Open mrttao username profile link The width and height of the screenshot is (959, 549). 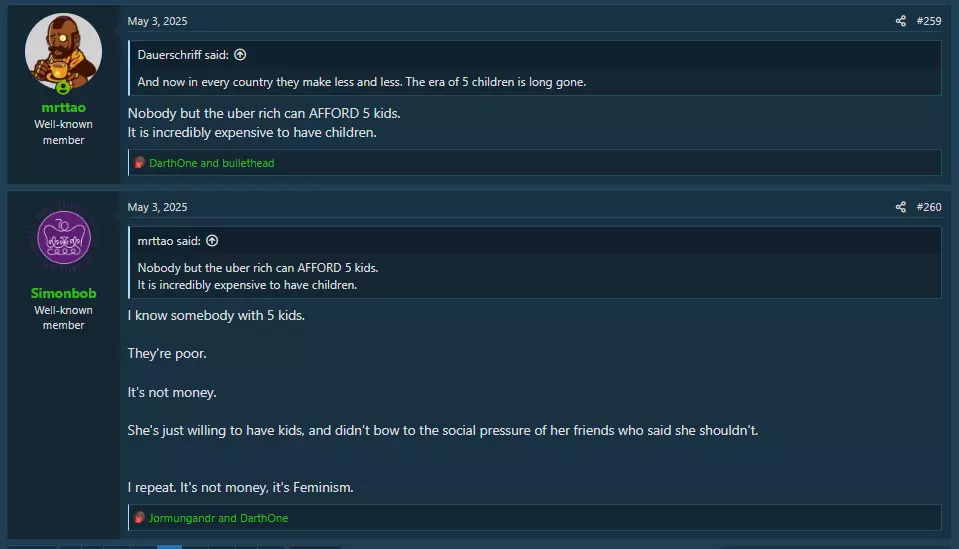(64, 108)
